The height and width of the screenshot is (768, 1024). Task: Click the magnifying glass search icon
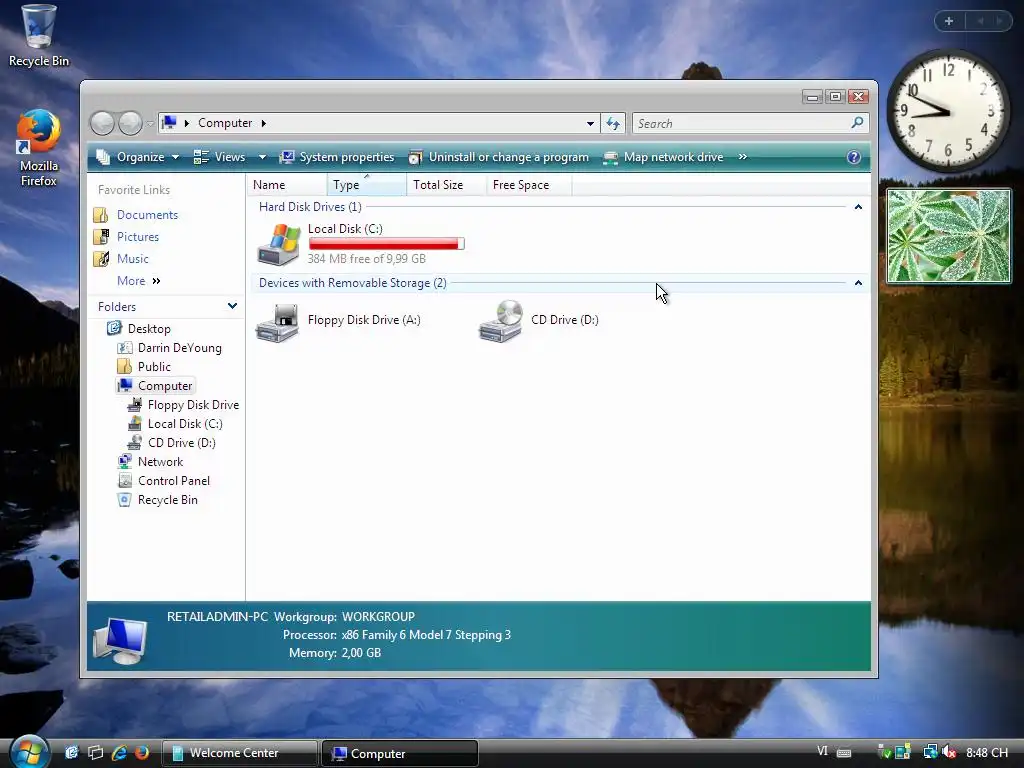pos(857,123)
